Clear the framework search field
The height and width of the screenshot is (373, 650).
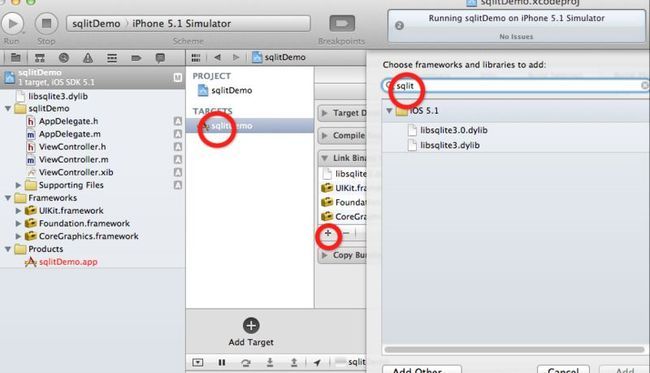coord(645,85)
